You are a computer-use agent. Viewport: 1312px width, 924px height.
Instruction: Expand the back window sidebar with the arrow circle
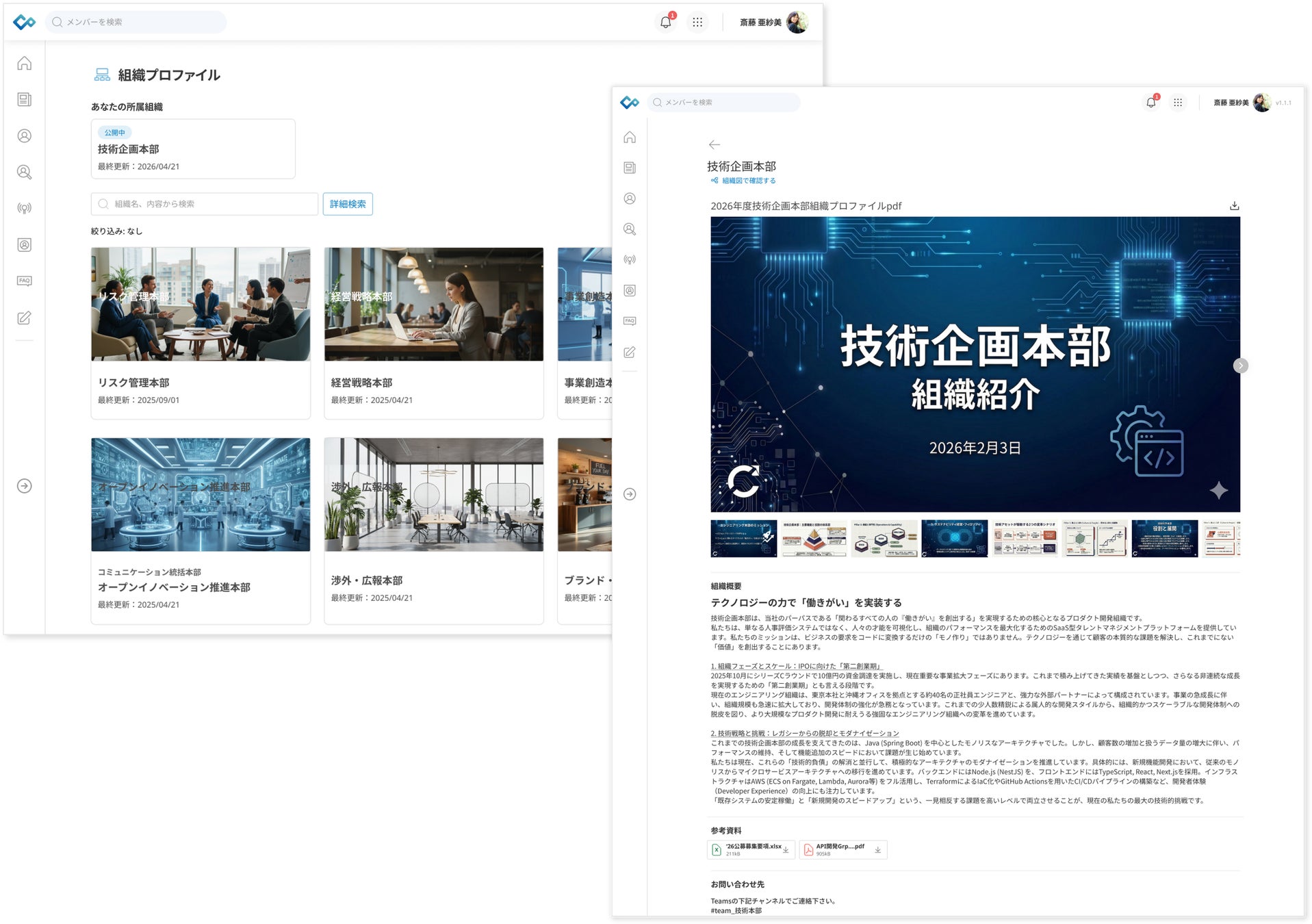[x=25, y=486]
